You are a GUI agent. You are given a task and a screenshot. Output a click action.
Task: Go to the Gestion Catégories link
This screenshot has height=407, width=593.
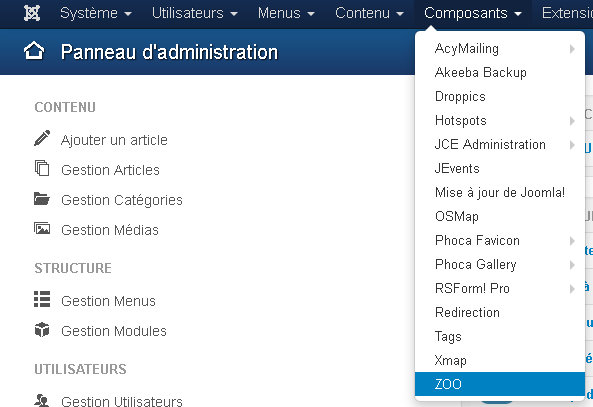click(122, 200)
